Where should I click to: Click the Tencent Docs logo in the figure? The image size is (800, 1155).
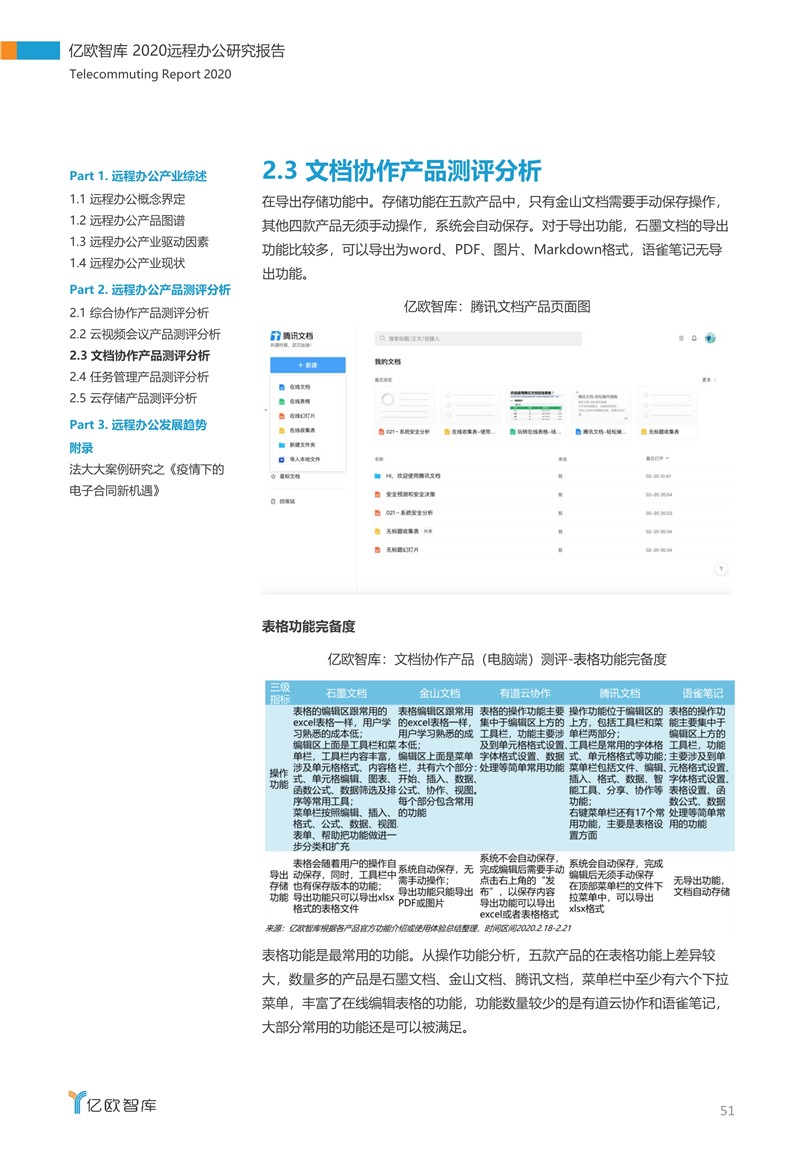(x=292, y=335)
